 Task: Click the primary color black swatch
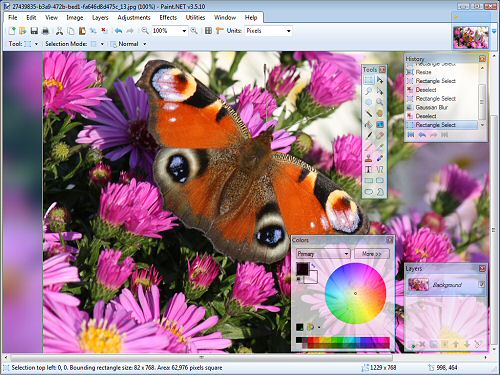click(303, 268)
